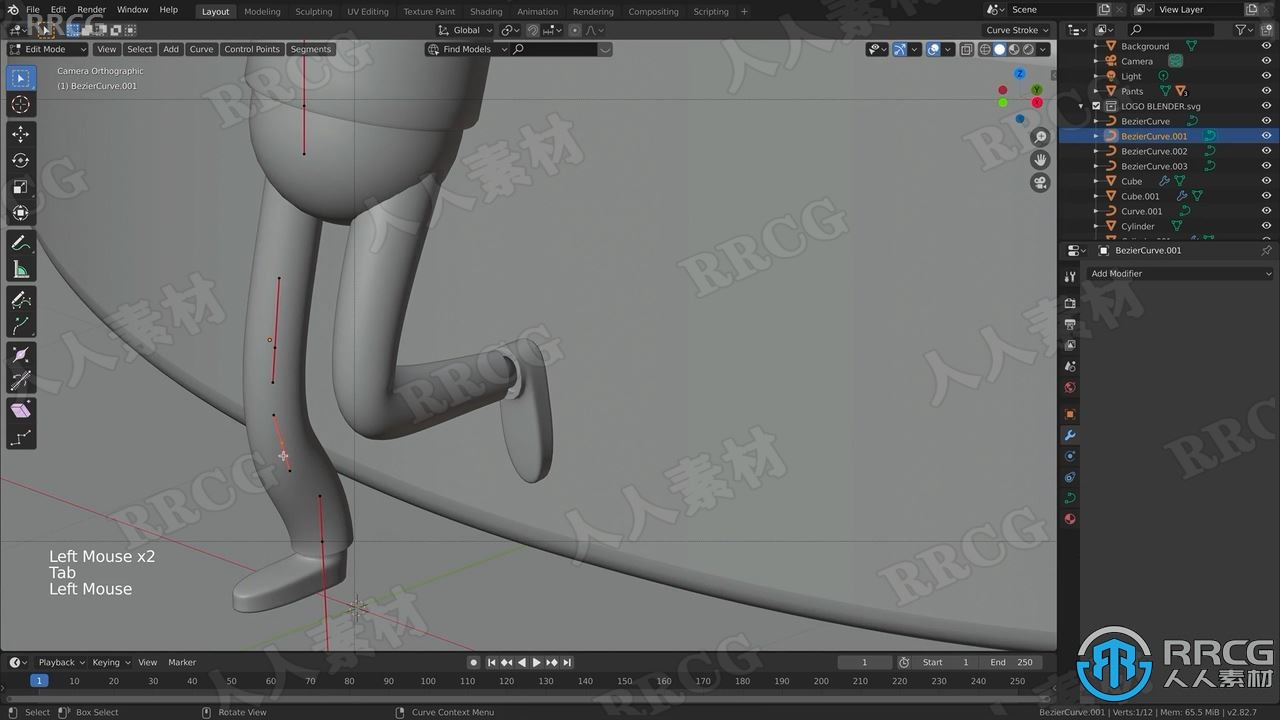This screenshot has height=720, width=1280.
Task: Open shading options dropdown arrow
Action: [x=1044, y=49]
